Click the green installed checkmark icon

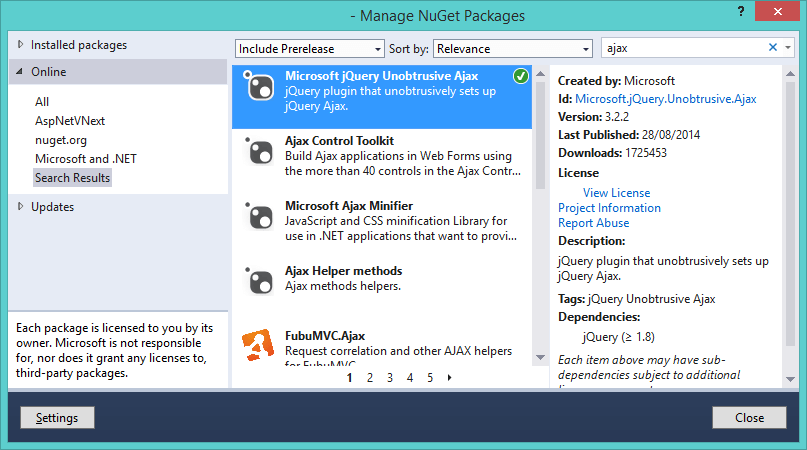click(521, 76)
